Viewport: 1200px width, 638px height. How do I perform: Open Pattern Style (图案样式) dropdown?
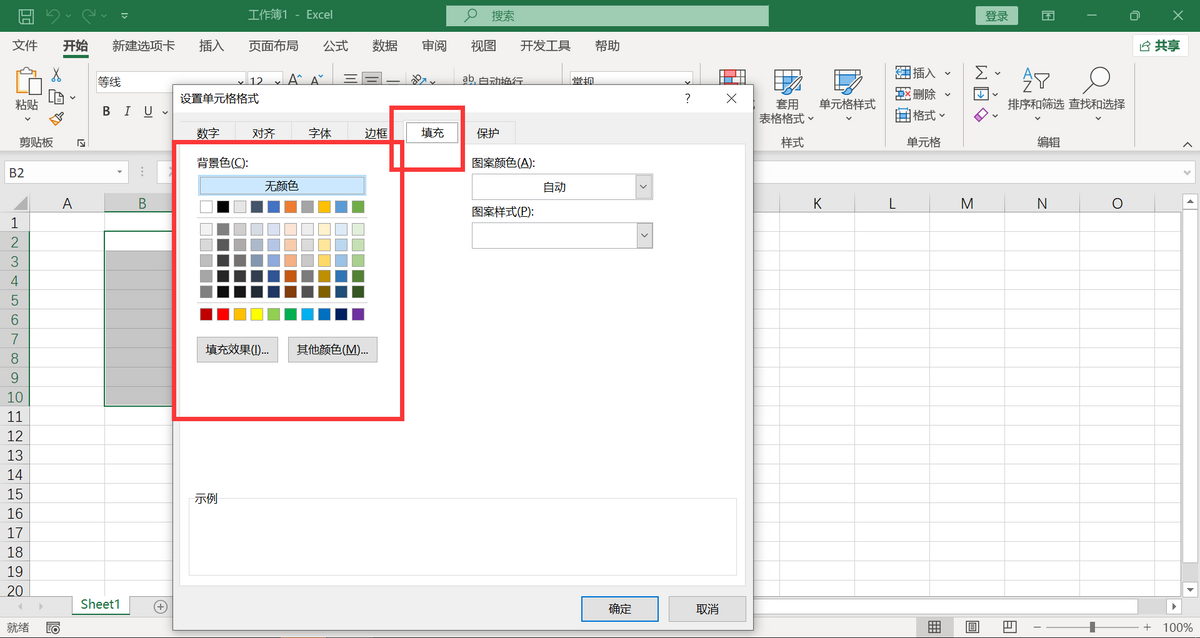(644, 236)
